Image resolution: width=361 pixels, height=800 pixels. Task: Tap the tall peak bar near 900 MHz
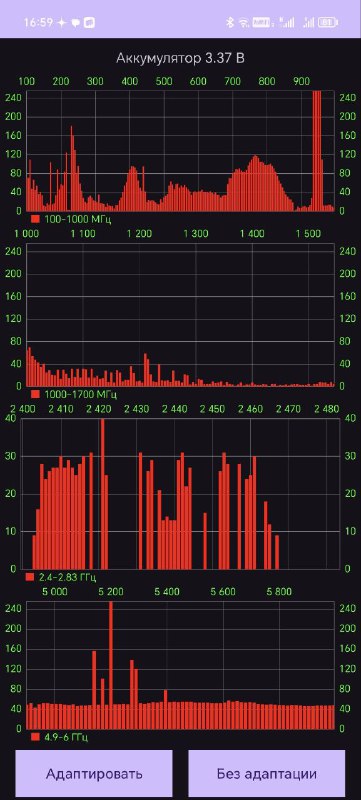click(317, 151)
